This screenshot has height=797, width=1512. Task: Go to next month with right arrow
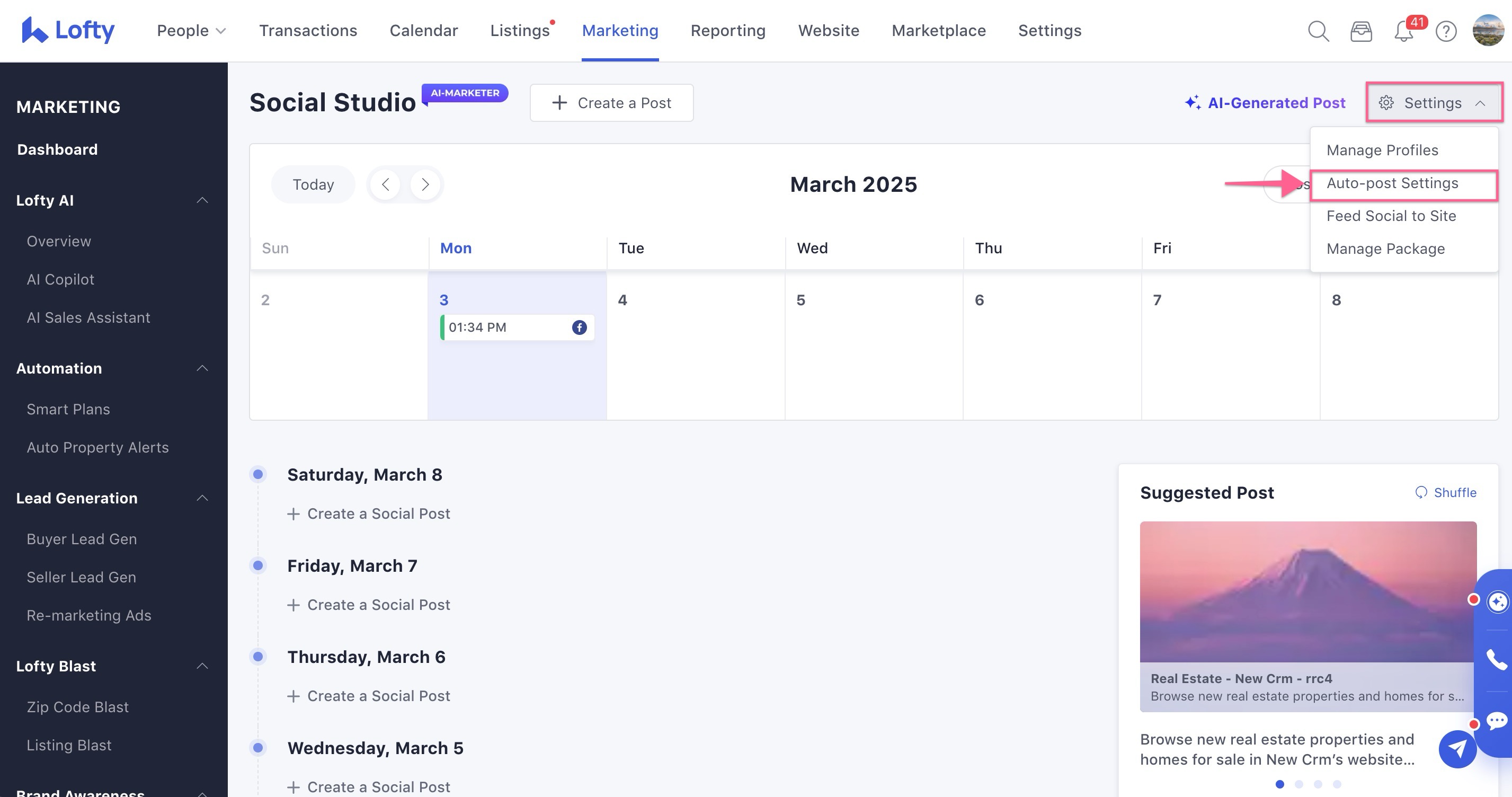click(x=425, y=184)
